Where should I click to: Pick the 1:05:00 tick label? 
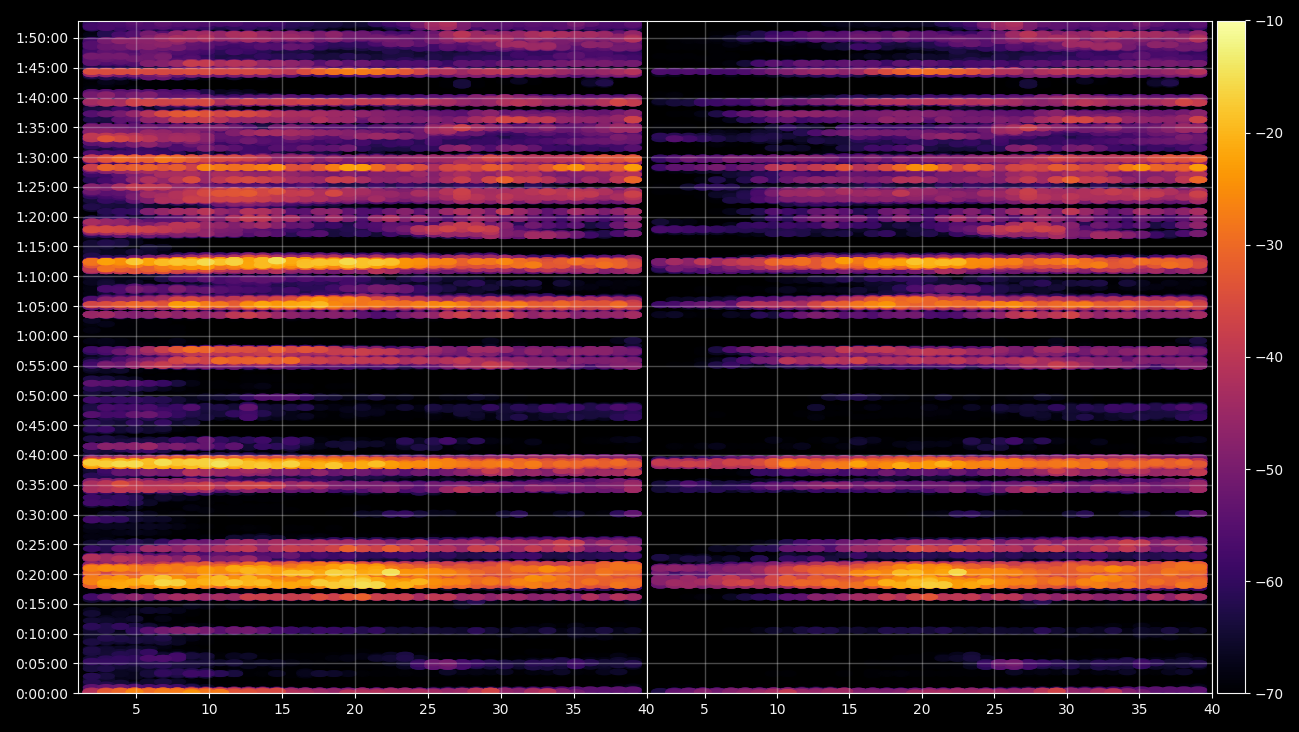[43, 307]
